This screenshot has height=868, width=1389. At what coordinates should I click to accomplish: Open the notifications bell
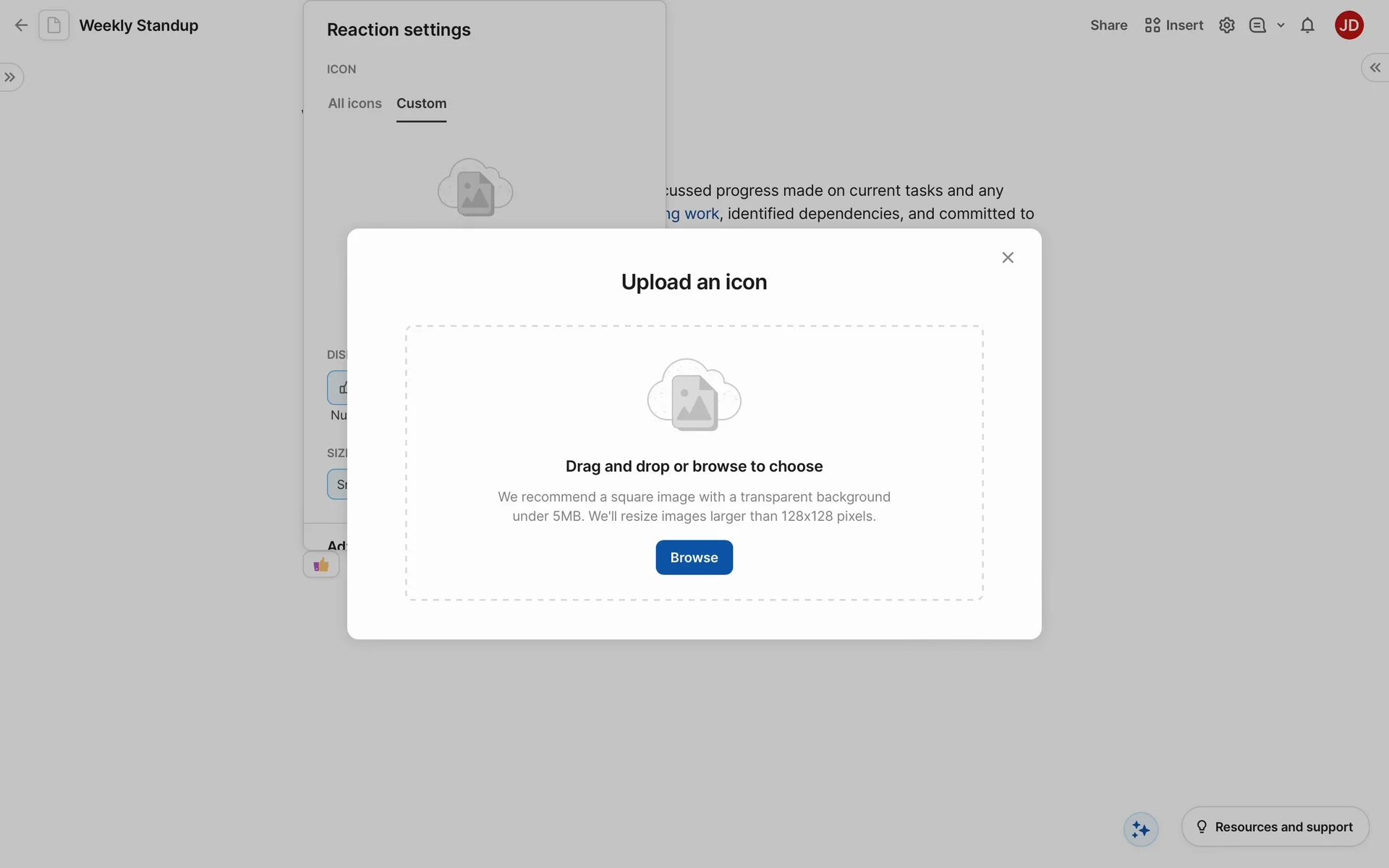pos(1307,25)
